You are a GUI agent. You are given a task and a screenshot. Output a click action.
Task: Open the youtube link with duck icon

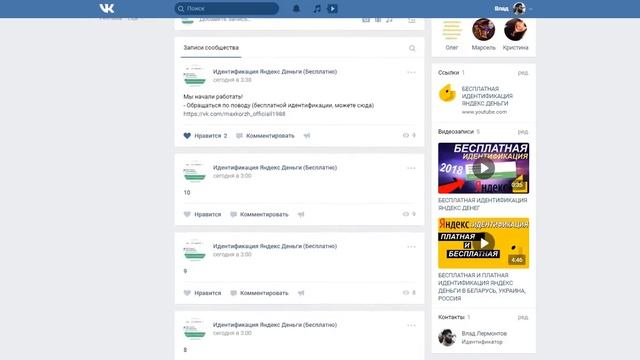(447, 93)
